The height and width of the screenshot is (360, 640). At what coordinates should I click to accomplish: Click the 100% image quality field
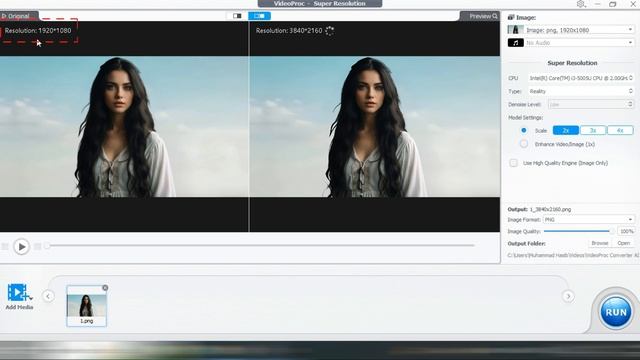click(x=626, y=231)
